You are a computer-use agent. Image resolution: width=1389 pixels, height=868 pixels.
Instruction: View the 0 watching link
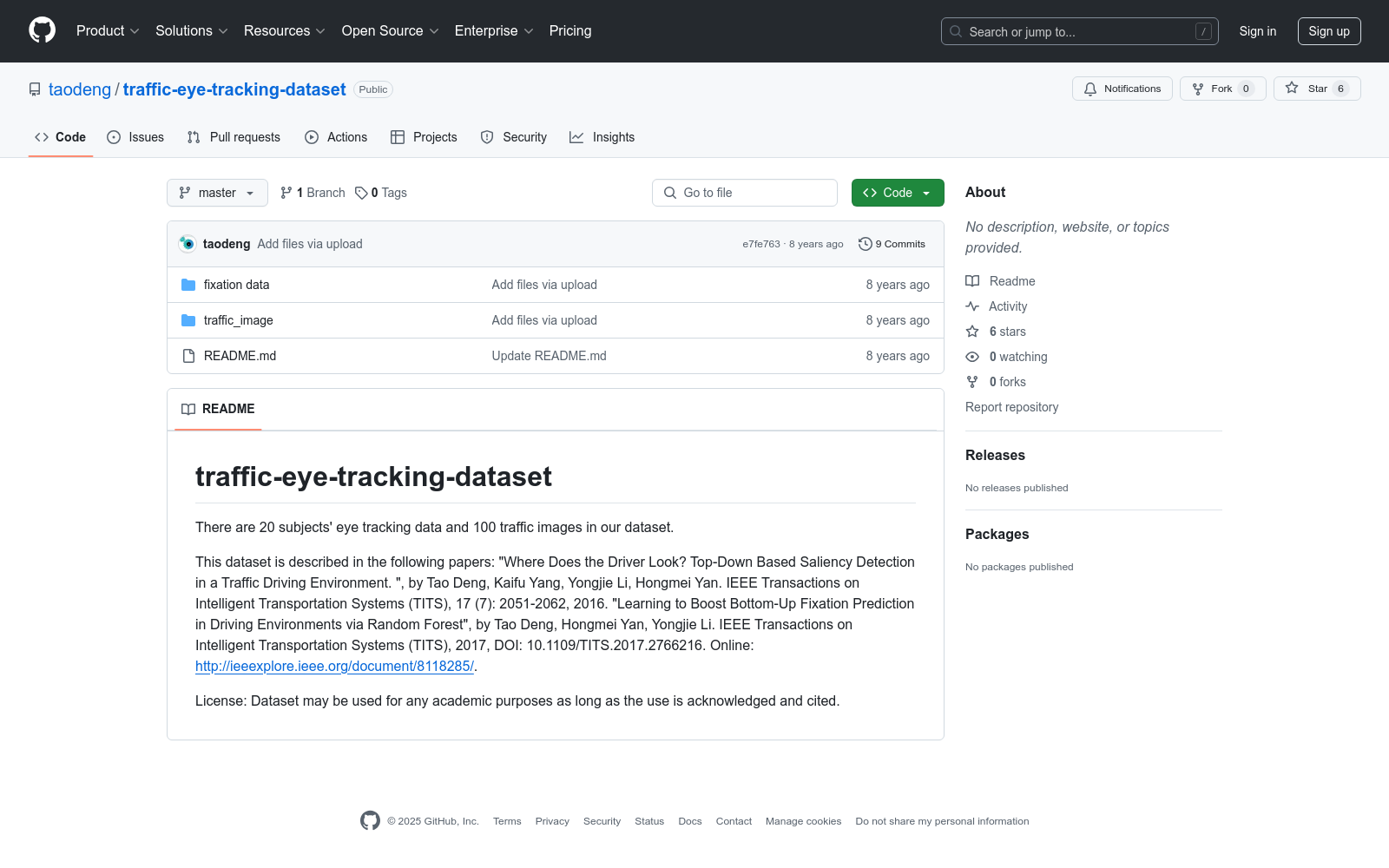tap(1006, 357)
